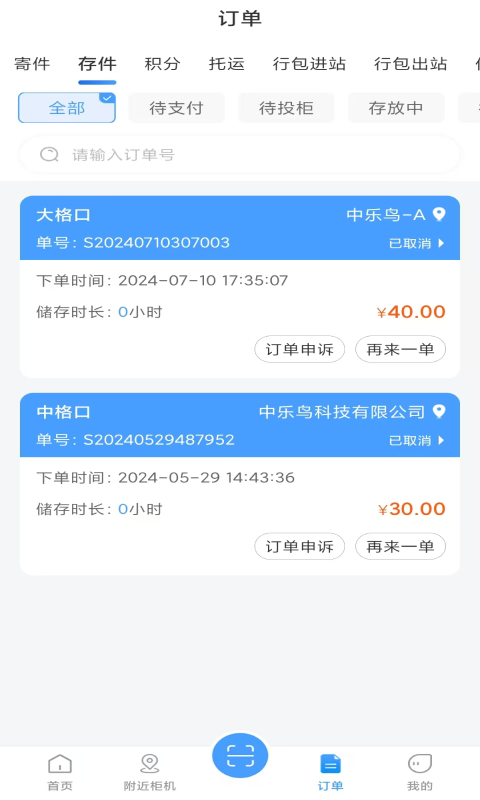Focus the 请输入订单号 search field
Image resolution: width=480 pixels, height=800 pixels.
[240, 154]
